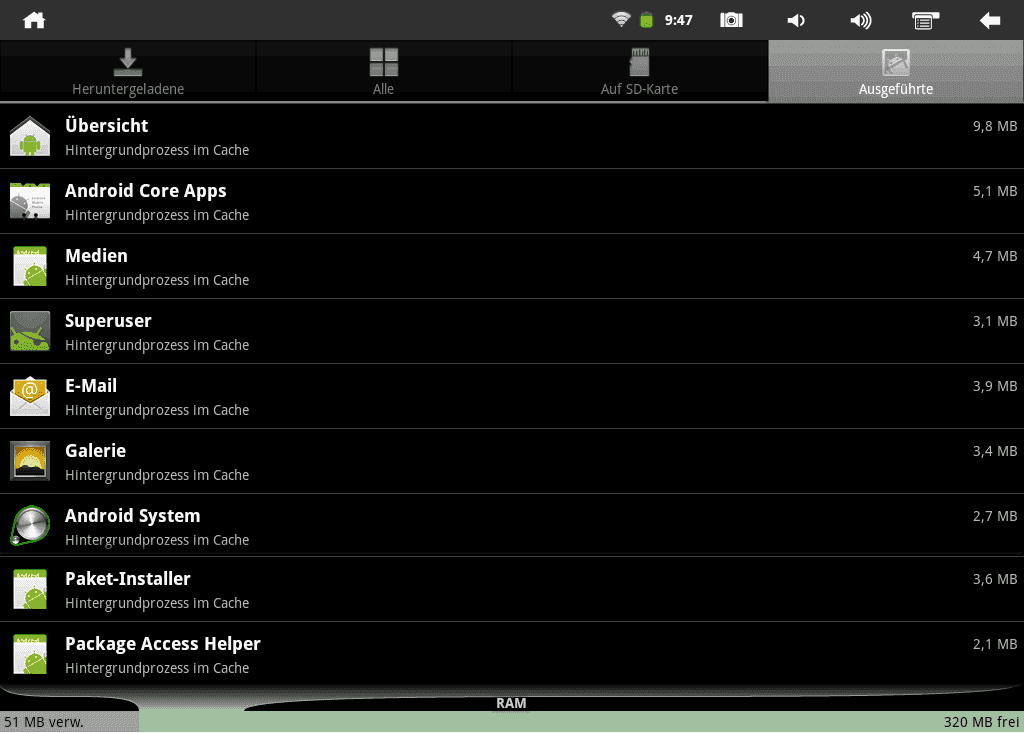Click the 9,8 MB memory value
The width and height of the screenshot is (1024, 733).
click(x=995, y=127)
